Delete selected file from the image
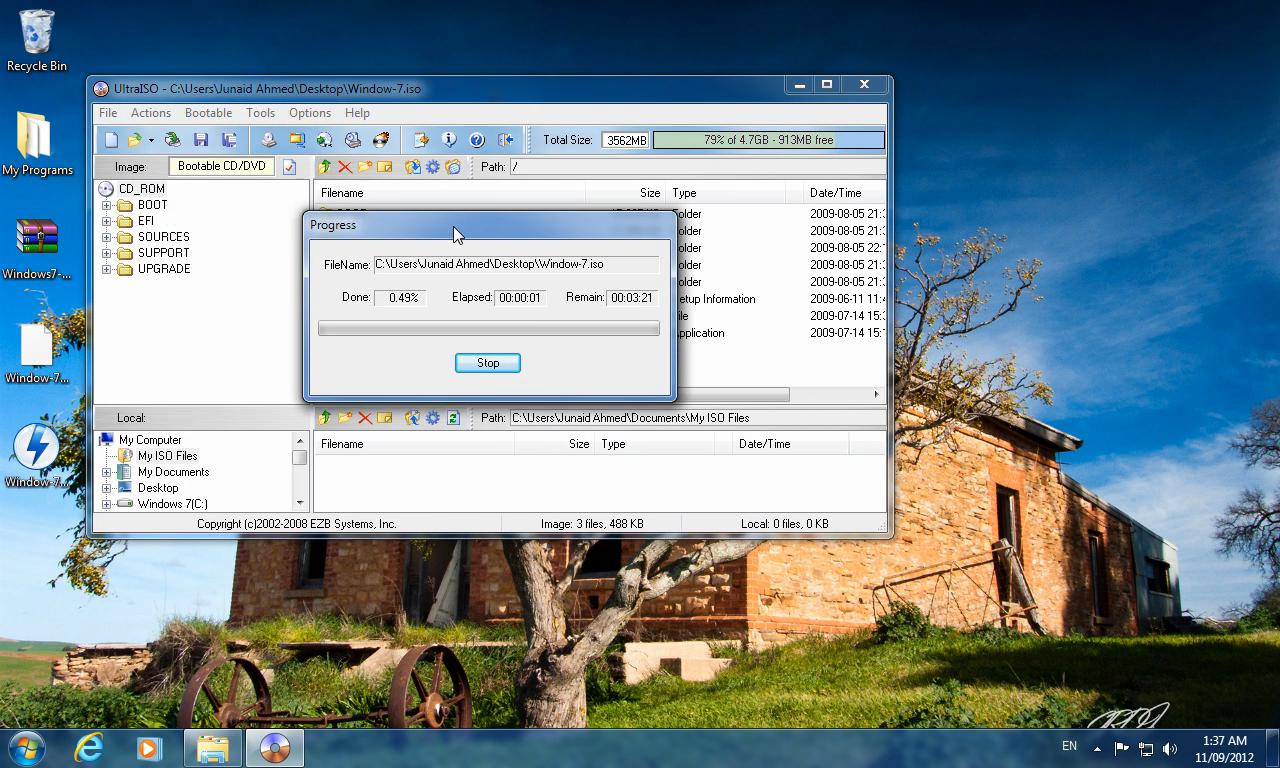Screen dimensions: 1280x768 (344, 167)
